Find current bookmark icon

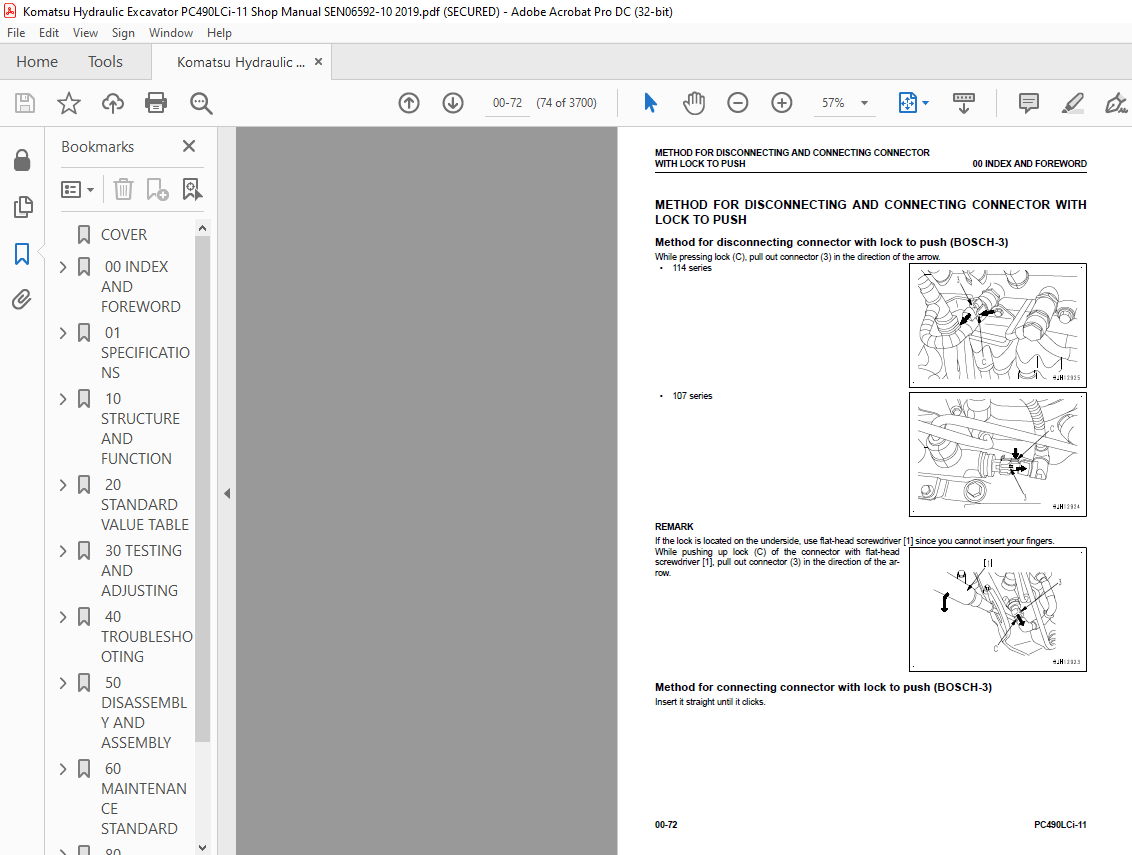point(192,189)
